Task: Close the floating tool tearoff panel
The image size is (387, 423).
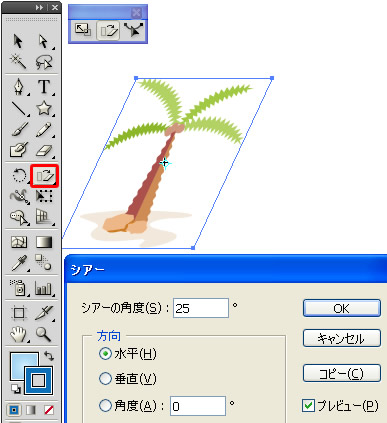Action: [136, 13]
